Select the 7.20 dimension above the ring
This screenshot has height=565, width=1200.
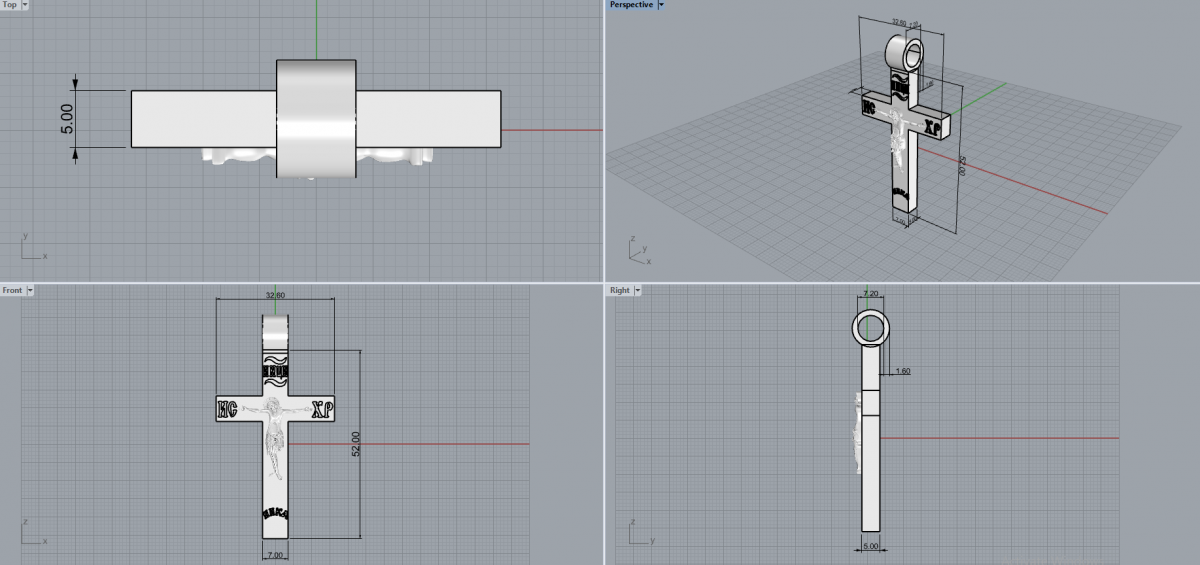coord(870,294)
